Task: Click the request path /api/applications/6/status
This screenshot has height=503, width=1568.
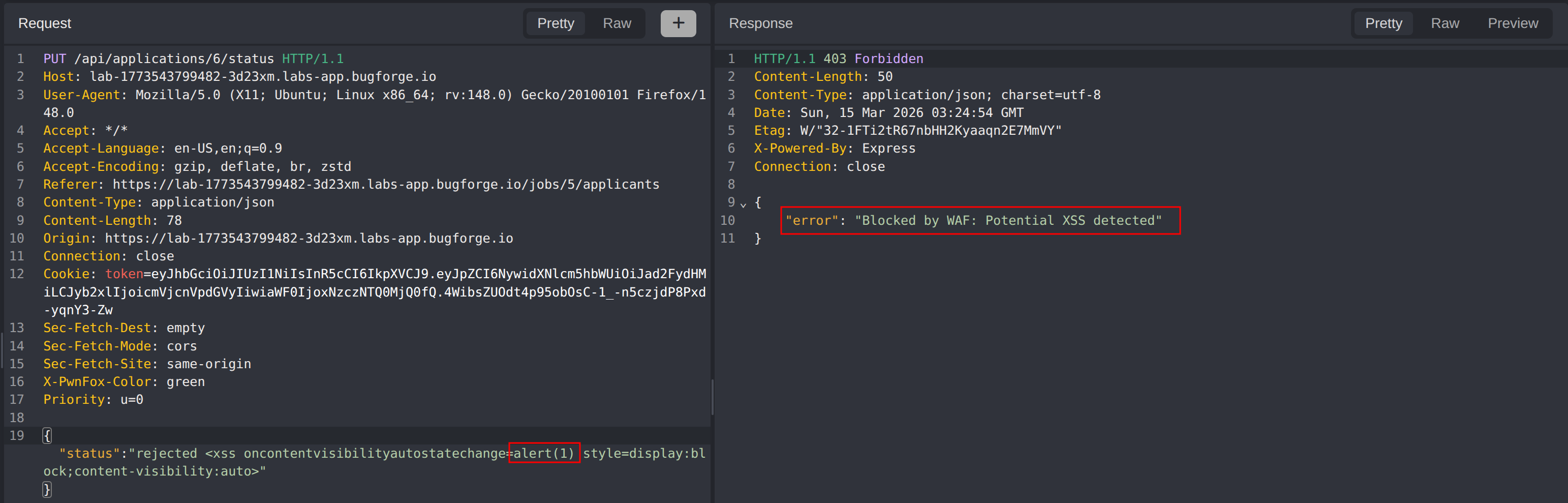Action: (x=174, y=58)
